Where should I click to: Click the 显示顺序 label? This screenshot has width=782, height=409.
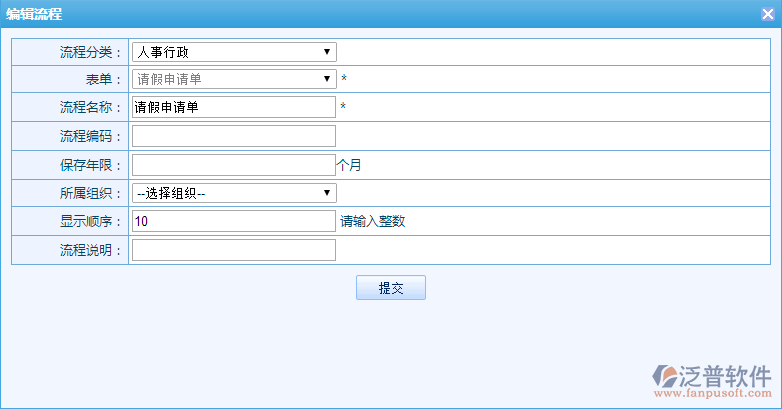point(90,221)
